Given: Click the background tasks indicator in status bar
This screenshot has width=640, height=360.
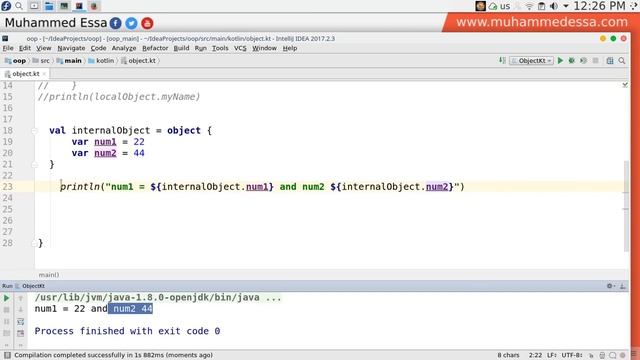Looking at the screenshot, I should point(623,355).
